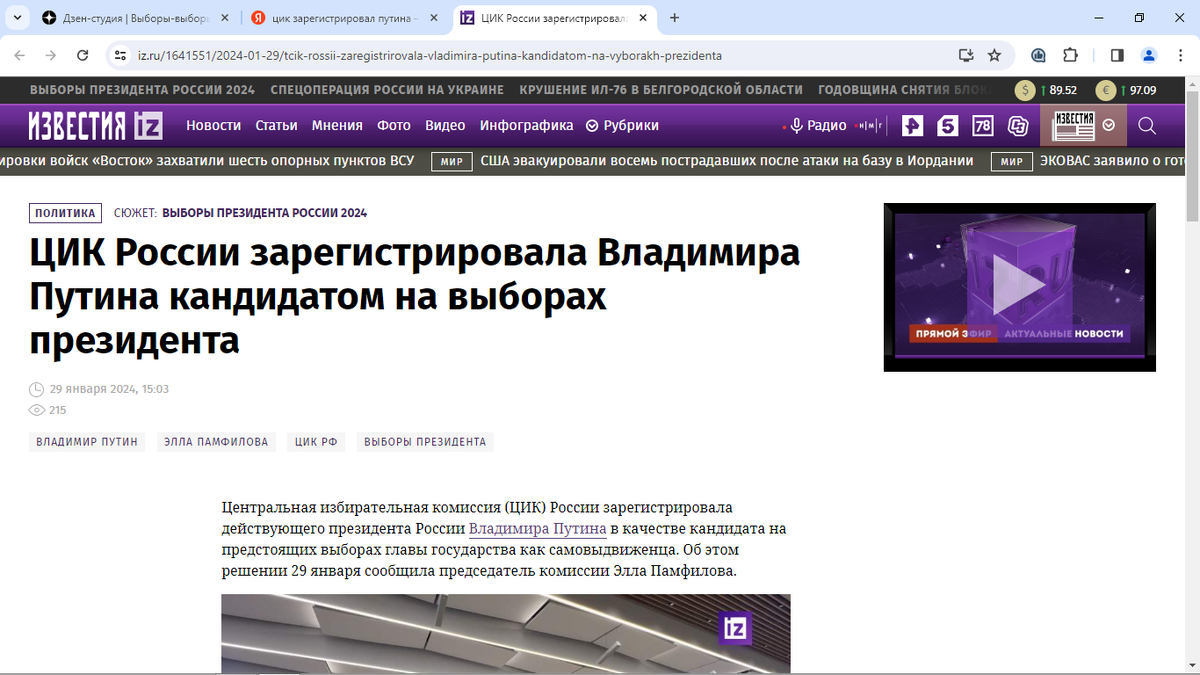
Task: Open the REN TV channel icon
Action: click(x=912, y=126)
